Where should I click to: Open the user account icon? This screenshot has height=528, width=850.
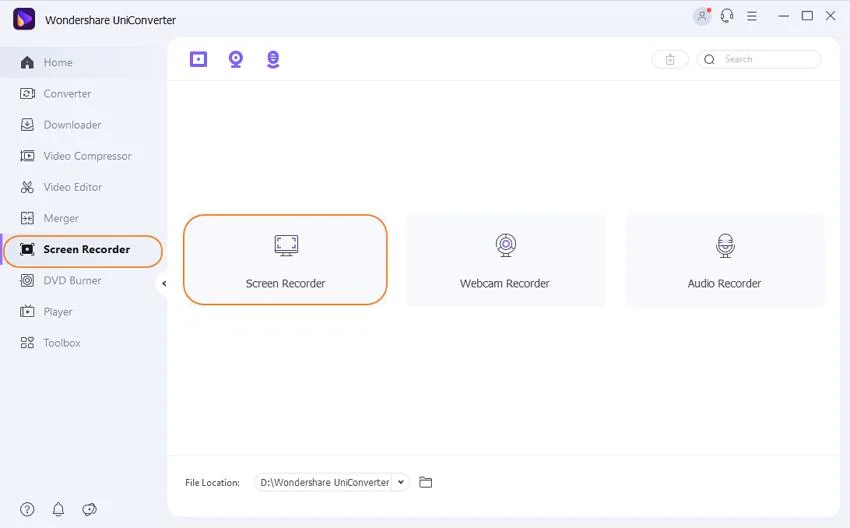click(x=702, y=16)
